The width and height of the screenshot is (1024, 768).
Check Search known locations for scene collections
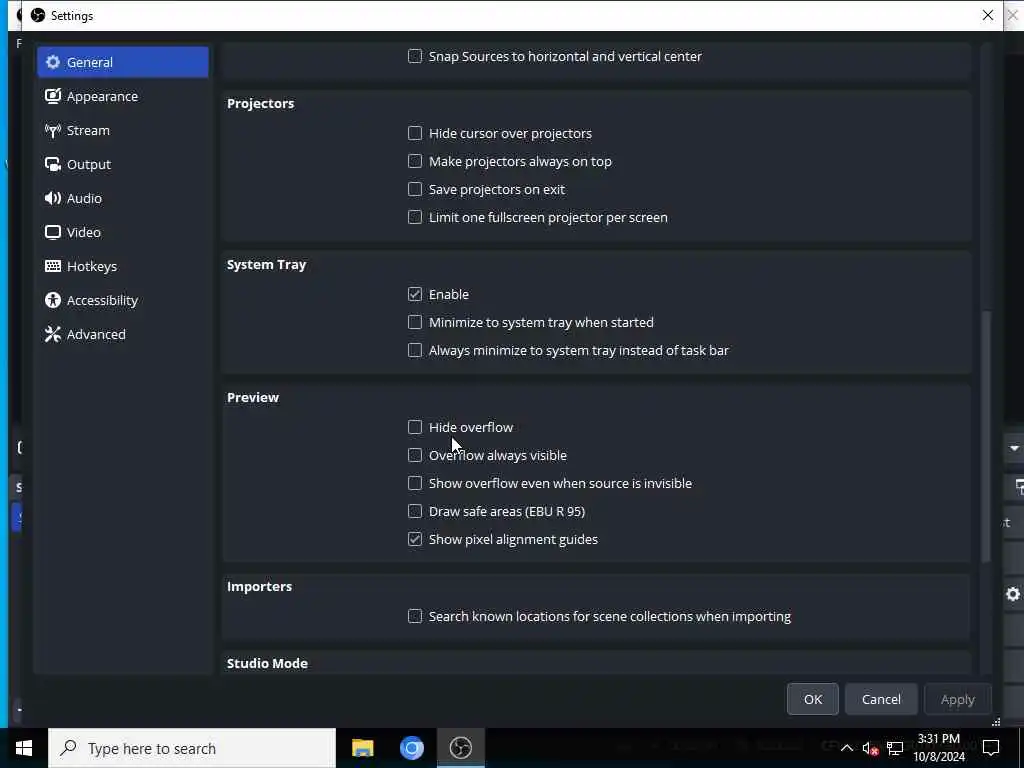pyautogui.click(x=415, y=616)
